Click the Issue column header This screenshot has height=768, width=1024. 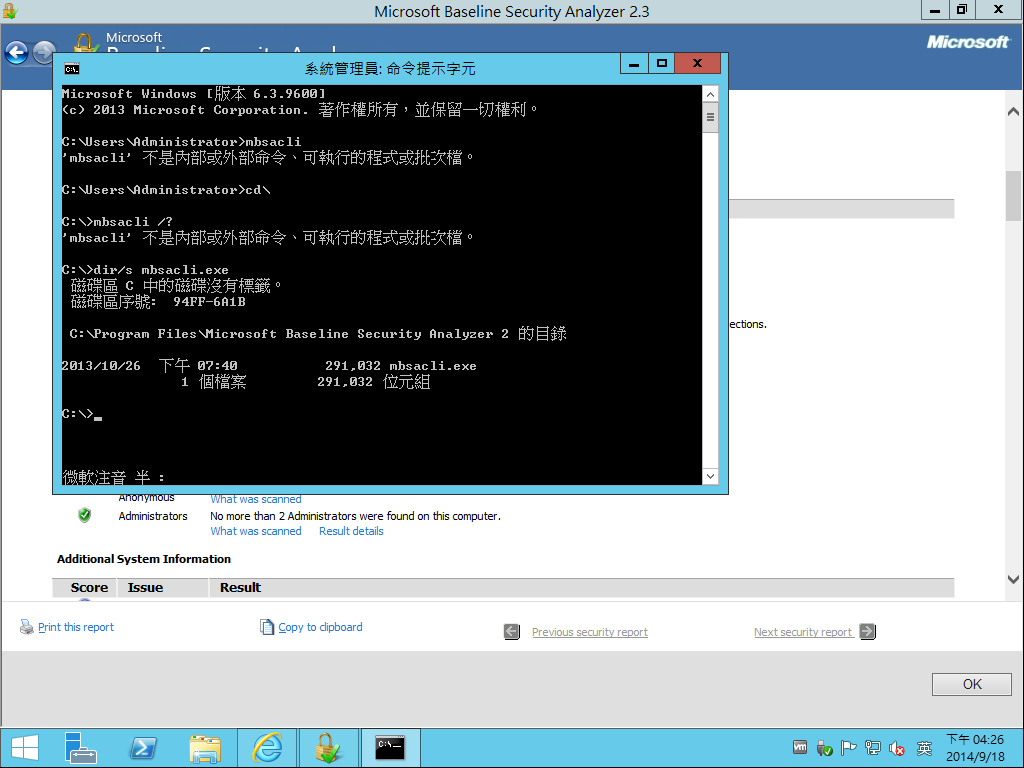tap(145, 587)
